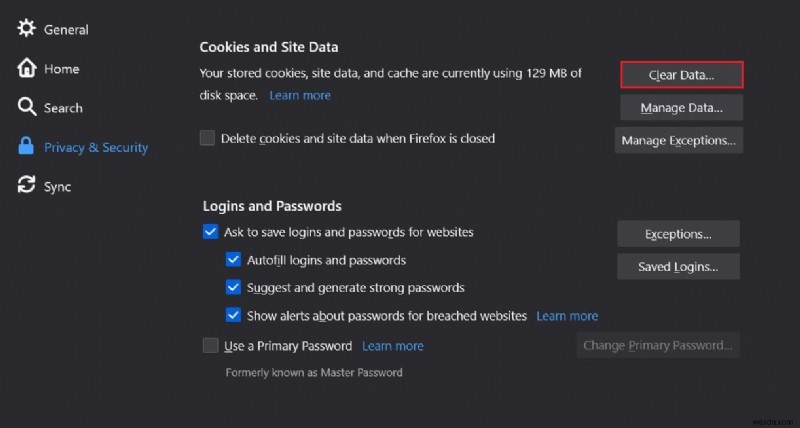Open the General settings tab
The width and height of the screenshot is (800, 428).
click(66, 29)
